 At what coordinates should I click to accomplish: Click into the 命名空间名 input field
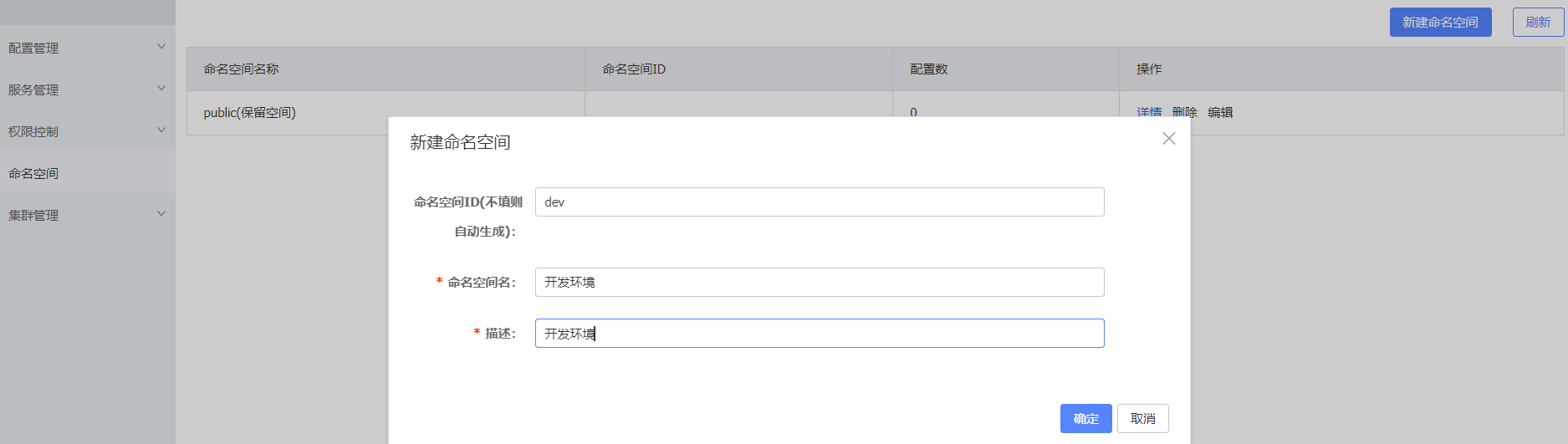(819, 283)
